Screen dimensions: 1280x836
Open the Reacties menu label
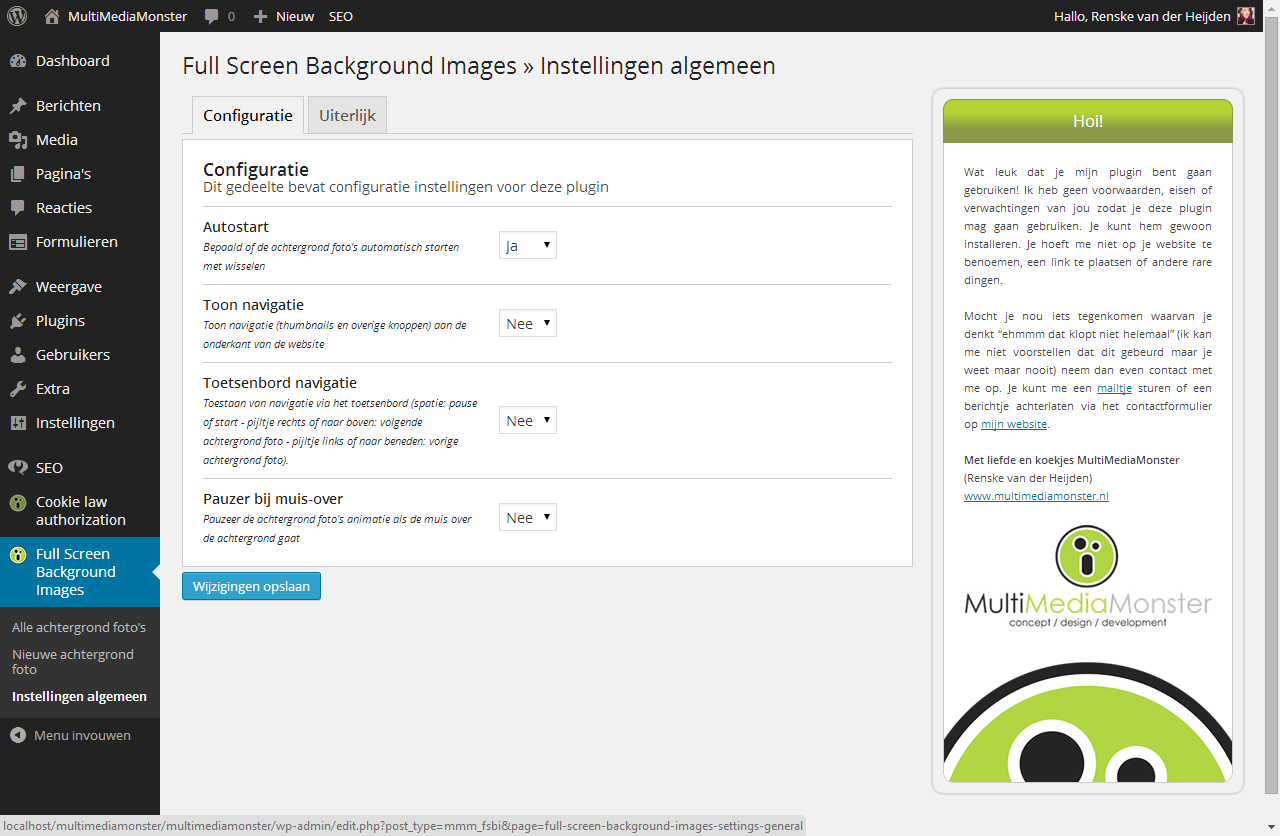click(64, 208)
